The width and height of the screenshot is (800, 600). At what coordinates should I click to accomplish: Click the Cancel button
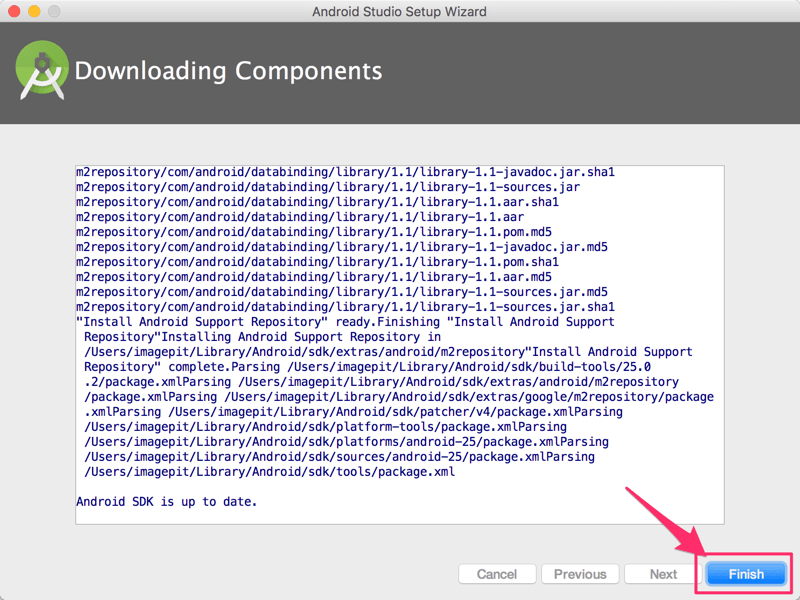[x=497, y=574]
